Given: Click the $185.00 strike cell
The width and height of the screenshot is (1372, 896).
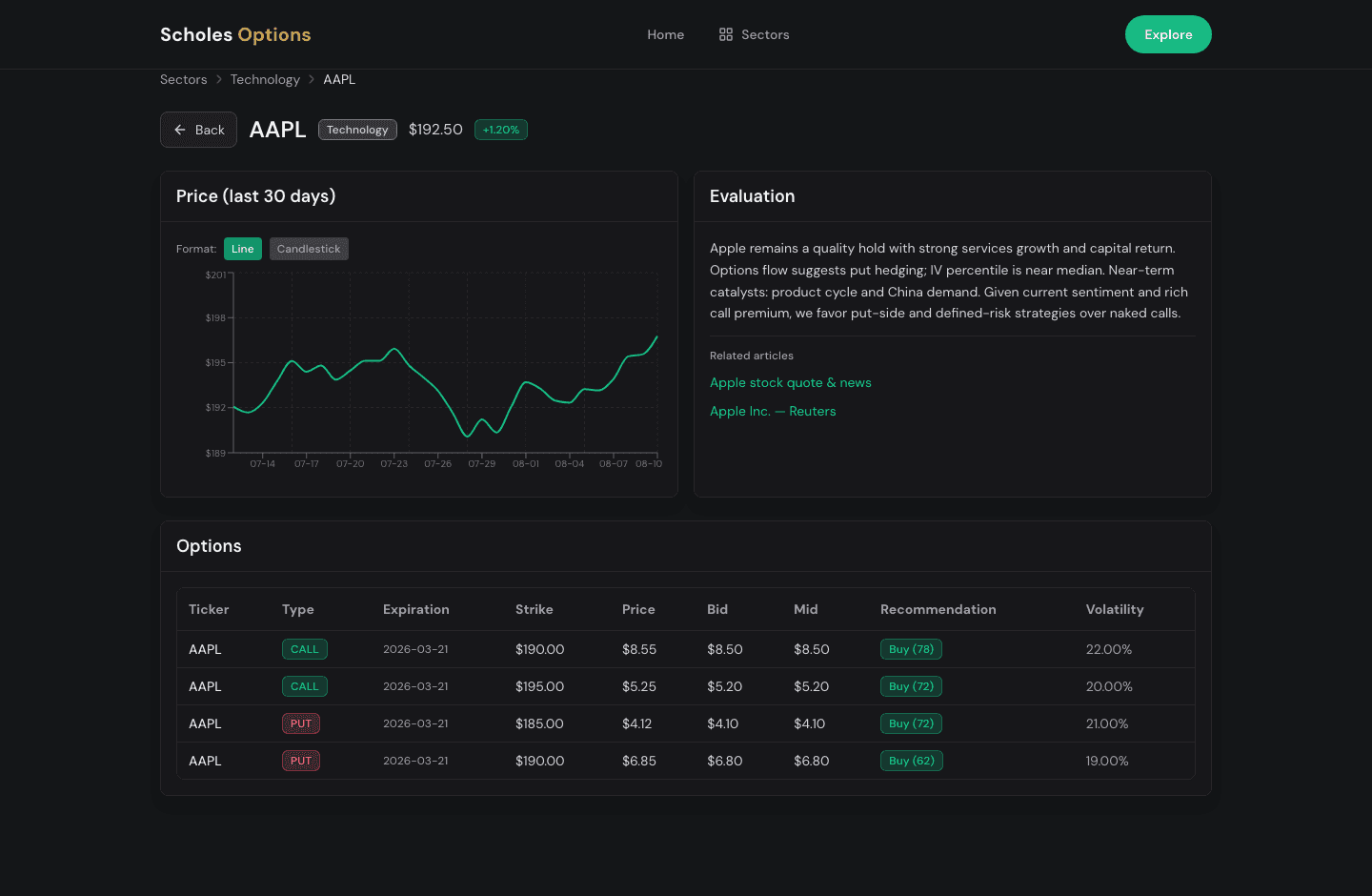Looking at the screenshot, I should click(539, 723).
